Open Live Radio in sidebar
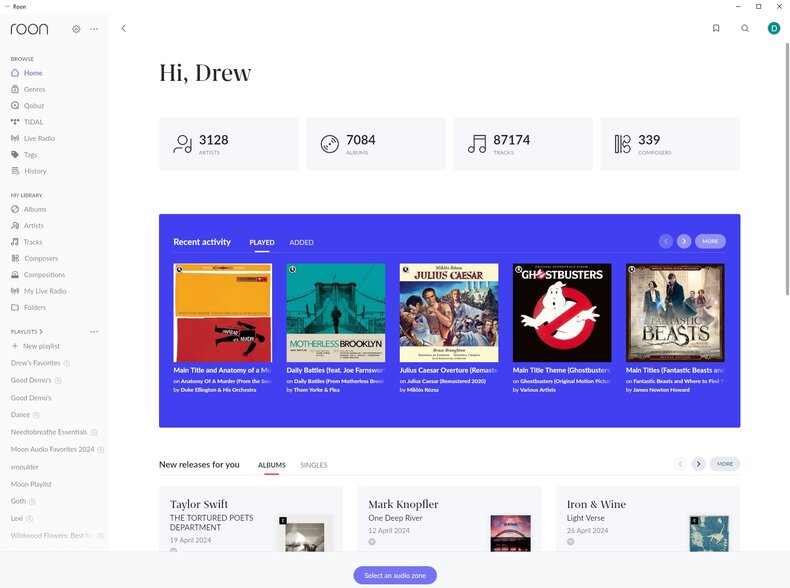This screenshot has width=790, height=588. (x=38, y=138)
